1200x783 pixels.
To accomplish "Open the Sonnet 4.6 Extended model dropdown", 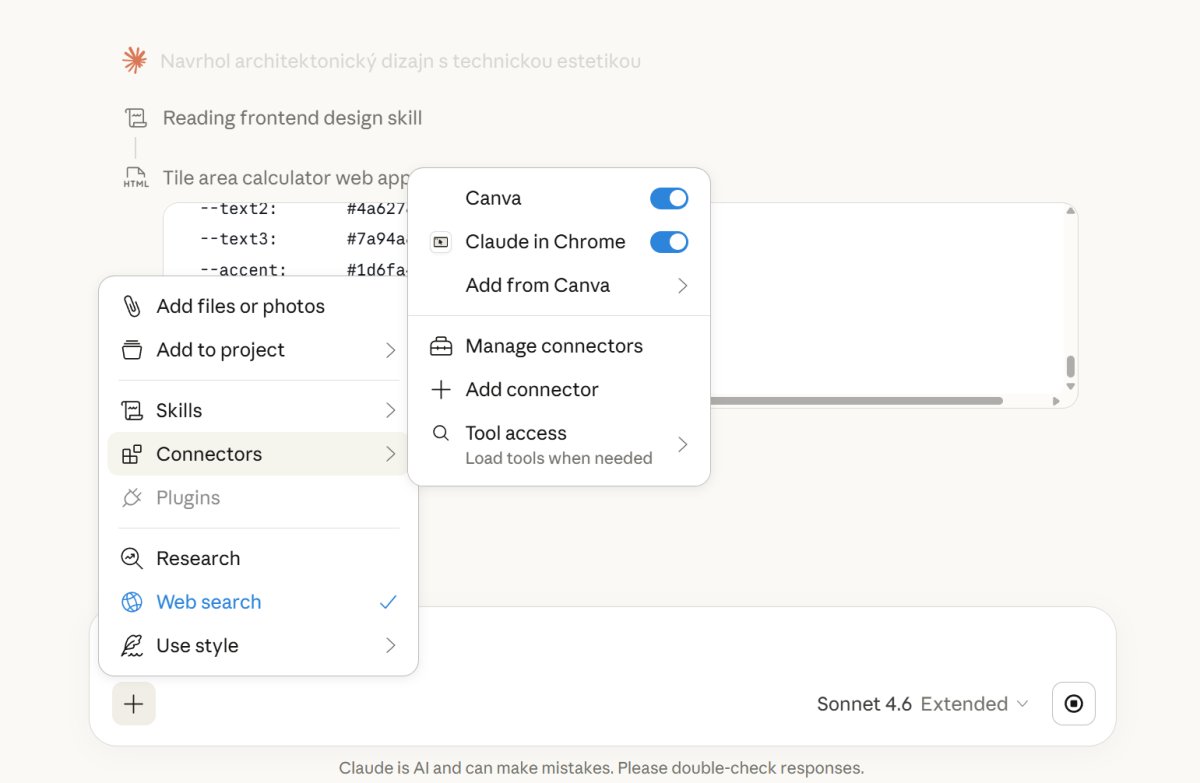I will click(922, 704).
